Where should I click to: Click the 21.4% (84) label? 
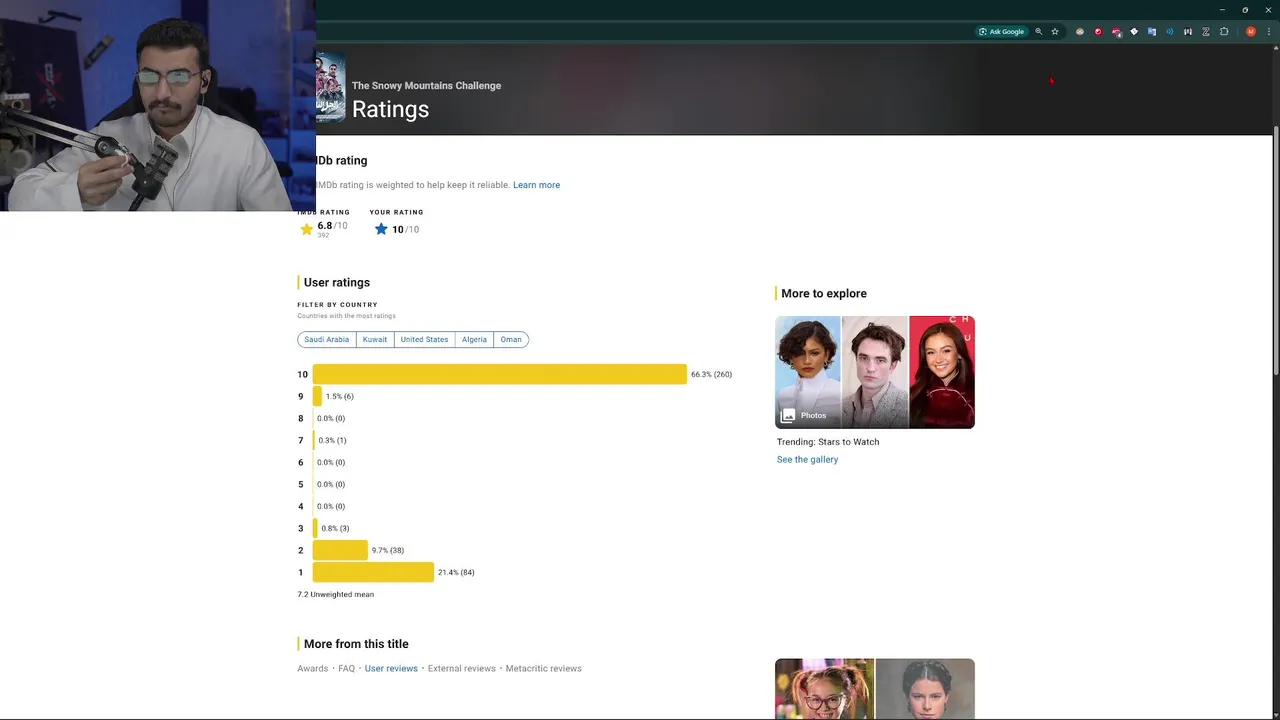click(x=456, y=573)
